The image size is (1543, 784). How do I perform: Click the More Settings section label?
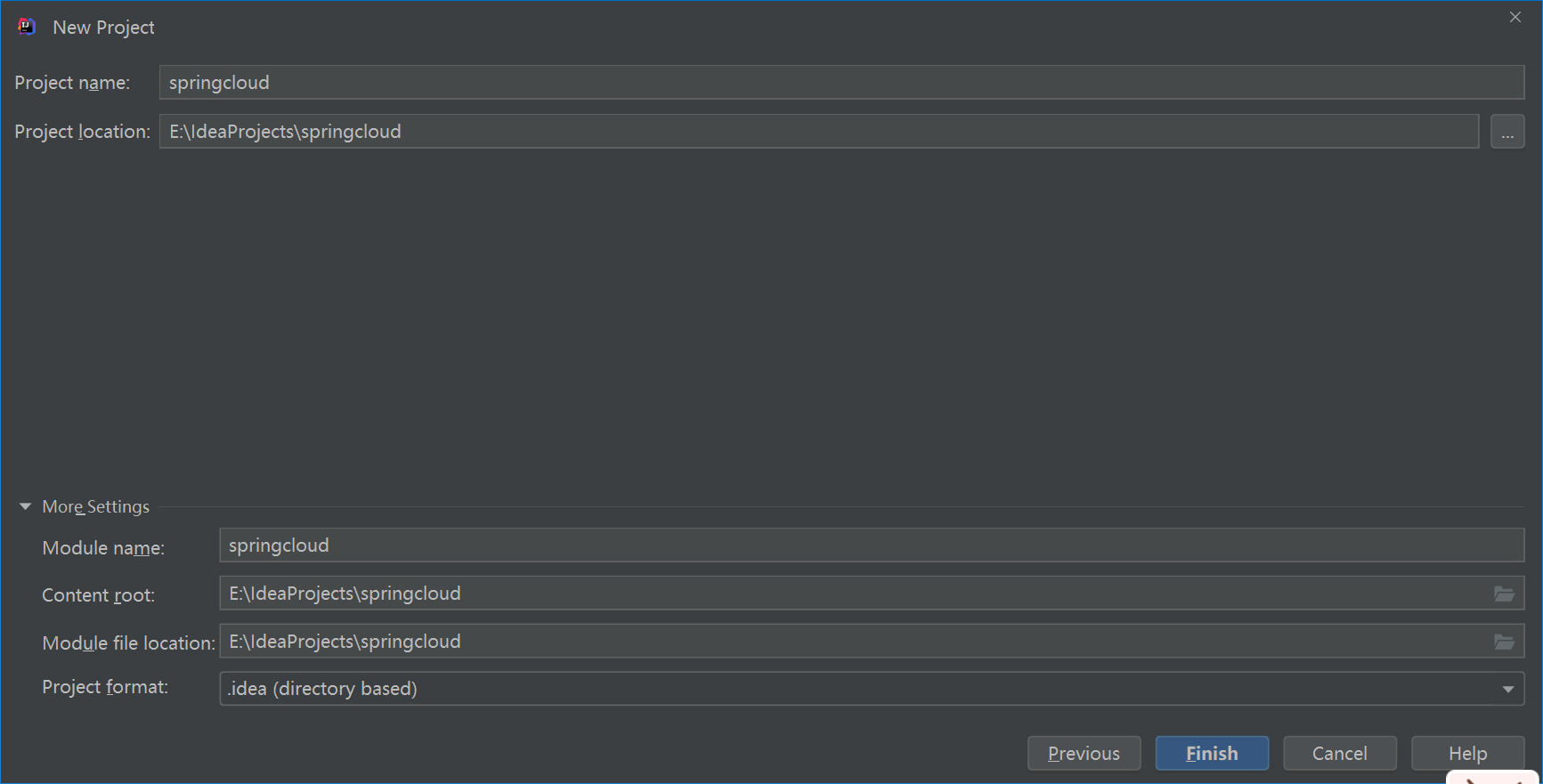[96, 506]
